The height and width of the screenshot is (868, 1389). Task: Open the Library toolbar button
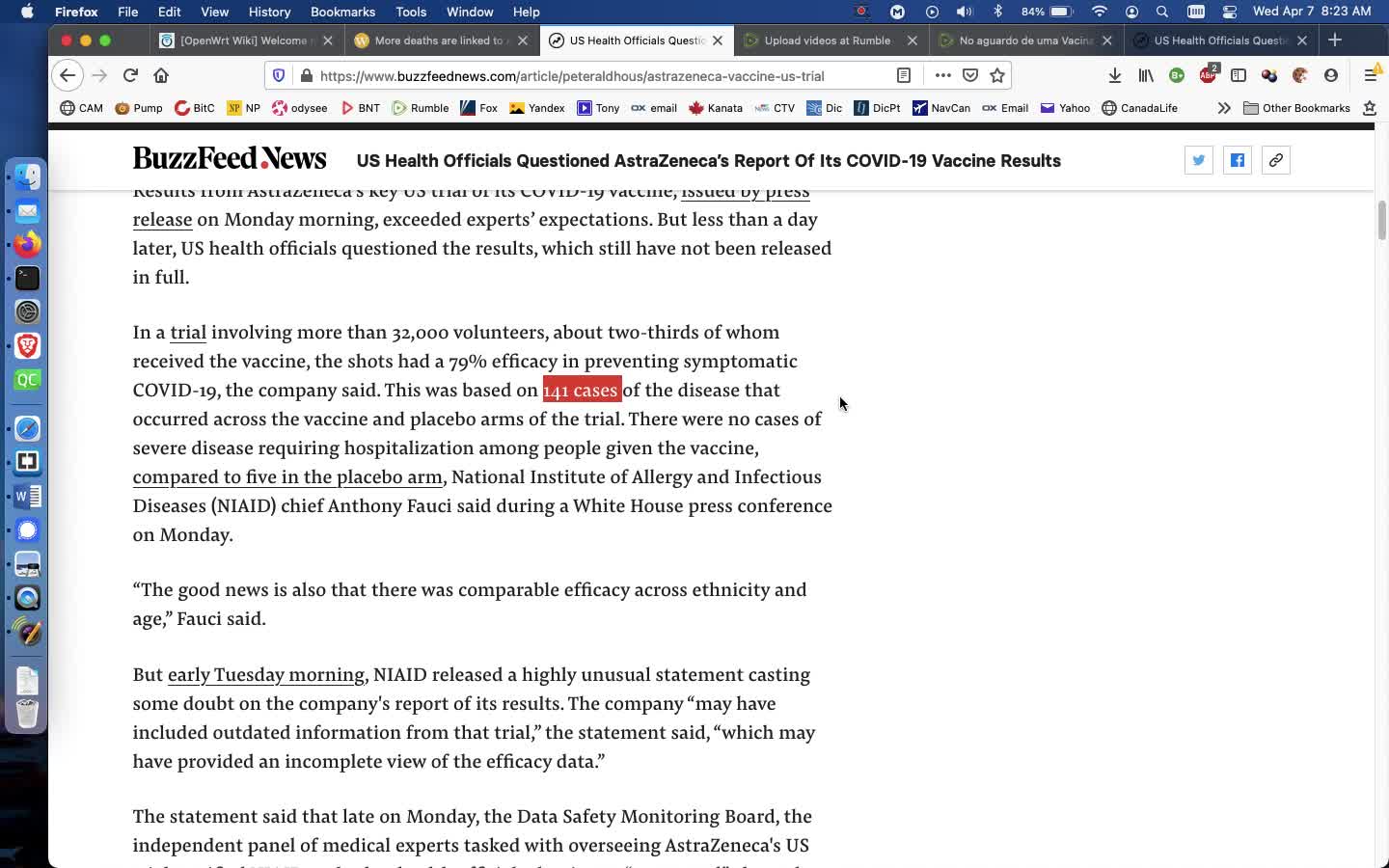[1146, 75]
